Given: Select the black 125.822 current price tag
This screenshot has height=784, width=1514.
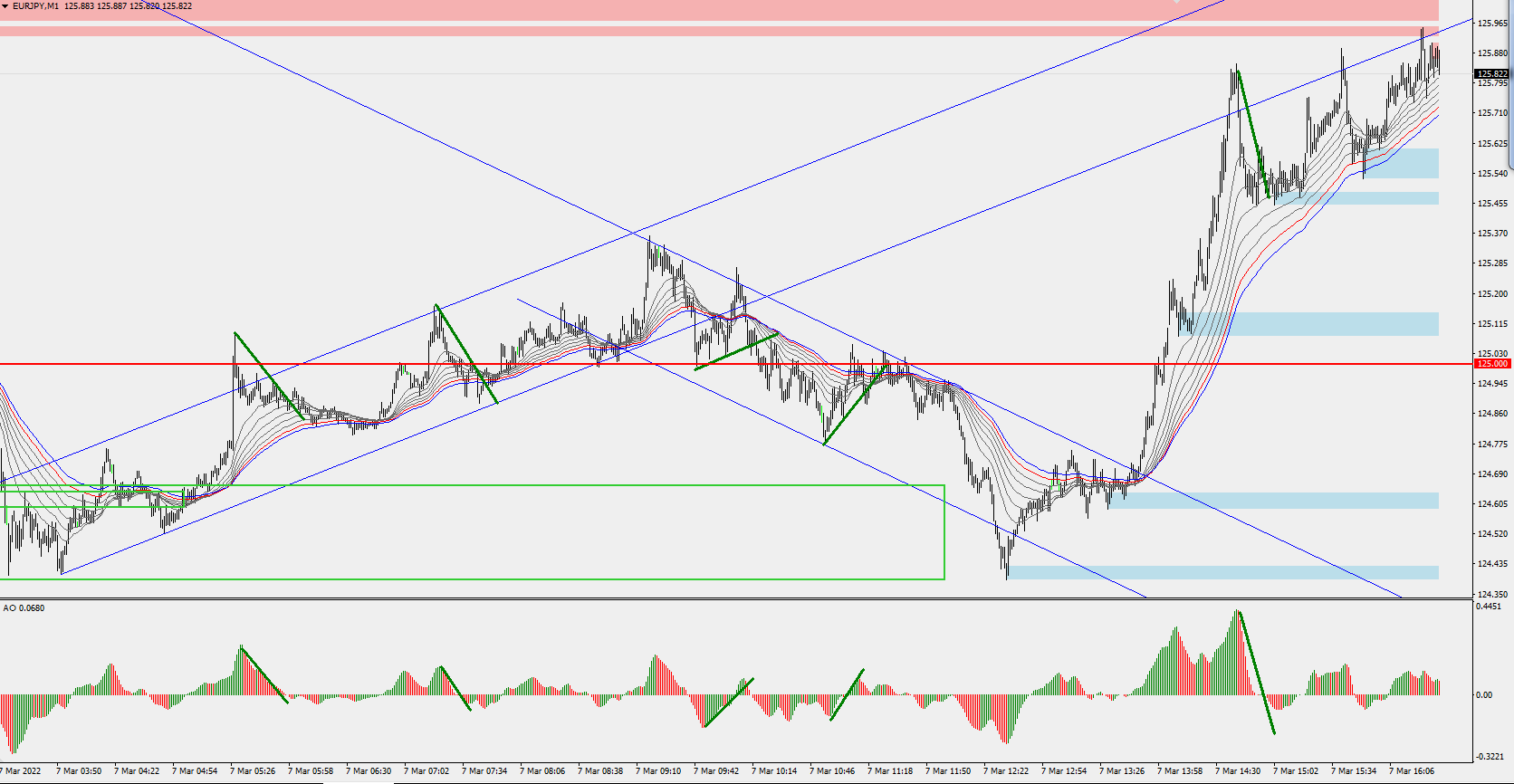Looking at the screenshot, I should click(1492, 74).
